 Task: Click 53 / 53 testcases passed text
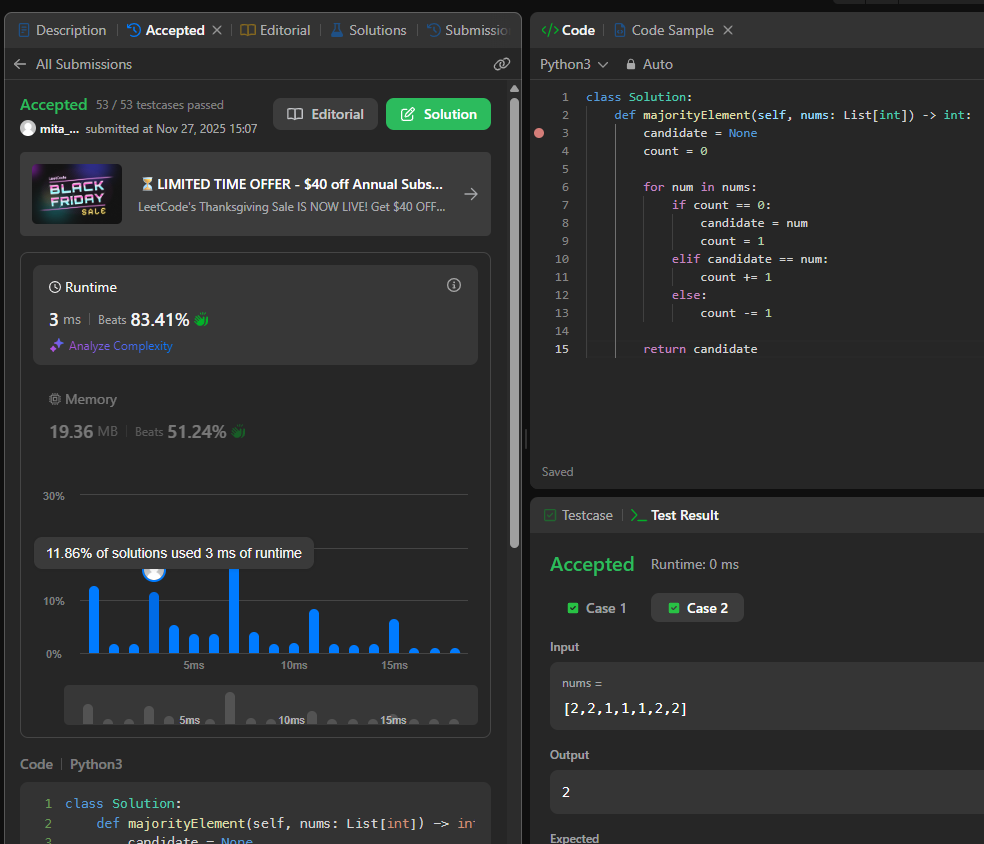click(159, 105)
